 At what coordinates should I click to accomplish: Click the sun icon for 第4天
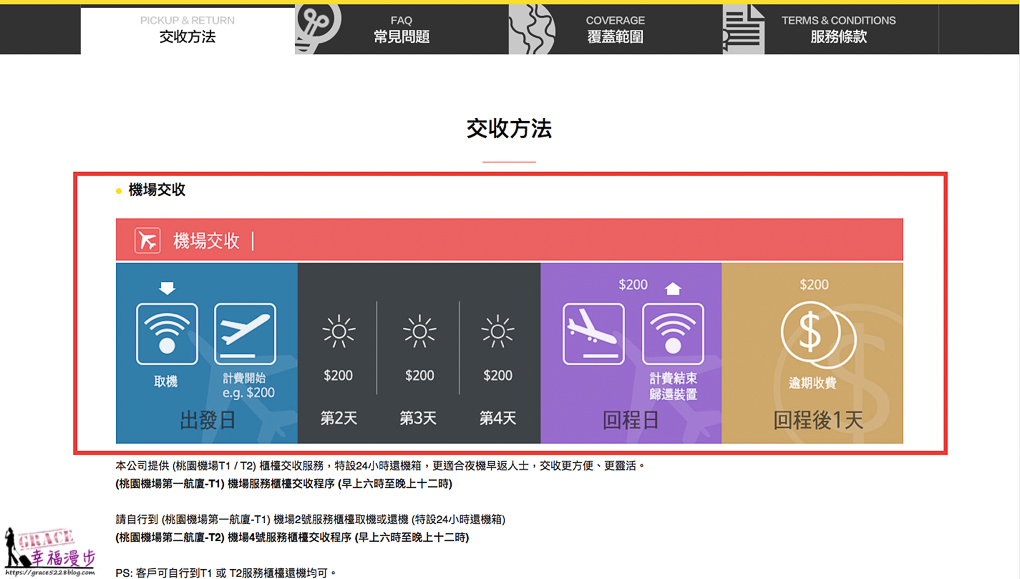[x=498, y=332]
